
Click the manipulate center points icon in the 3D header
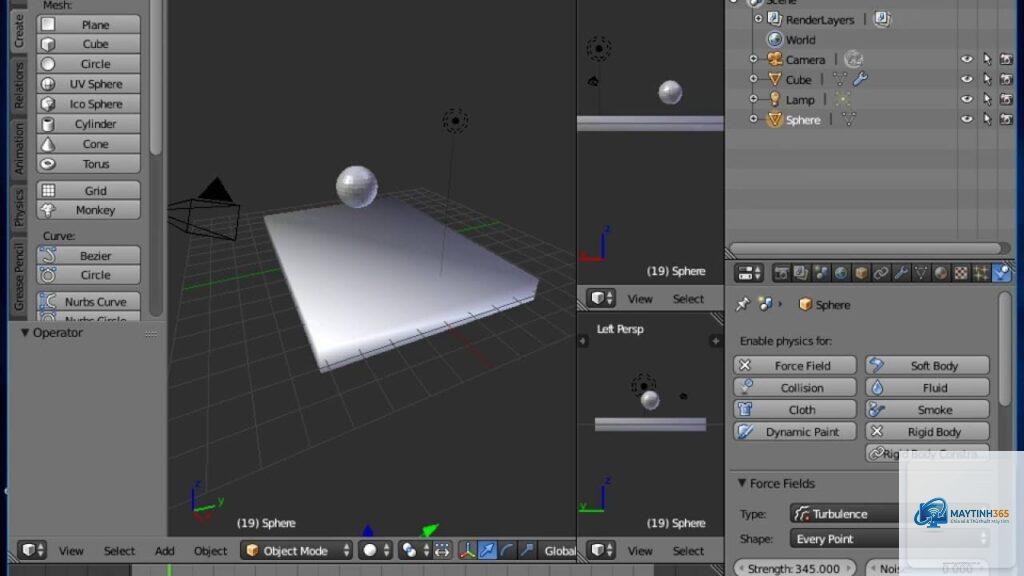coord(442,551)
